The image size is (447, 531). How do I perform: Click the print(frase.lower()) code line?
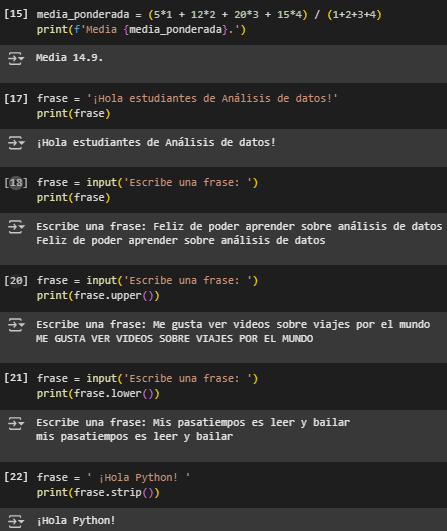[98, 394]
